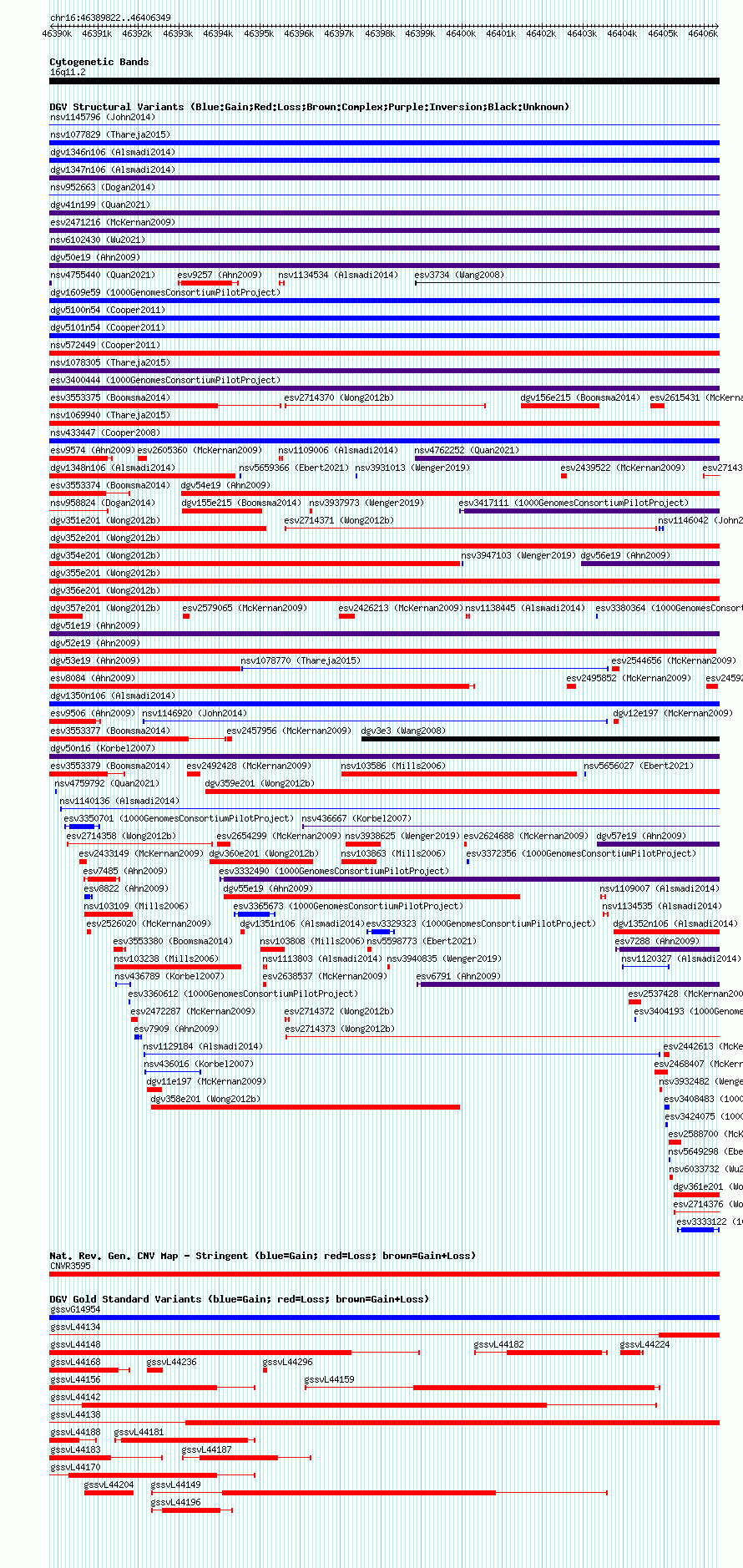This screenshot has height=1568, width=743.
Task: Click the CNVR3595 red bar
Action: 384,1274
